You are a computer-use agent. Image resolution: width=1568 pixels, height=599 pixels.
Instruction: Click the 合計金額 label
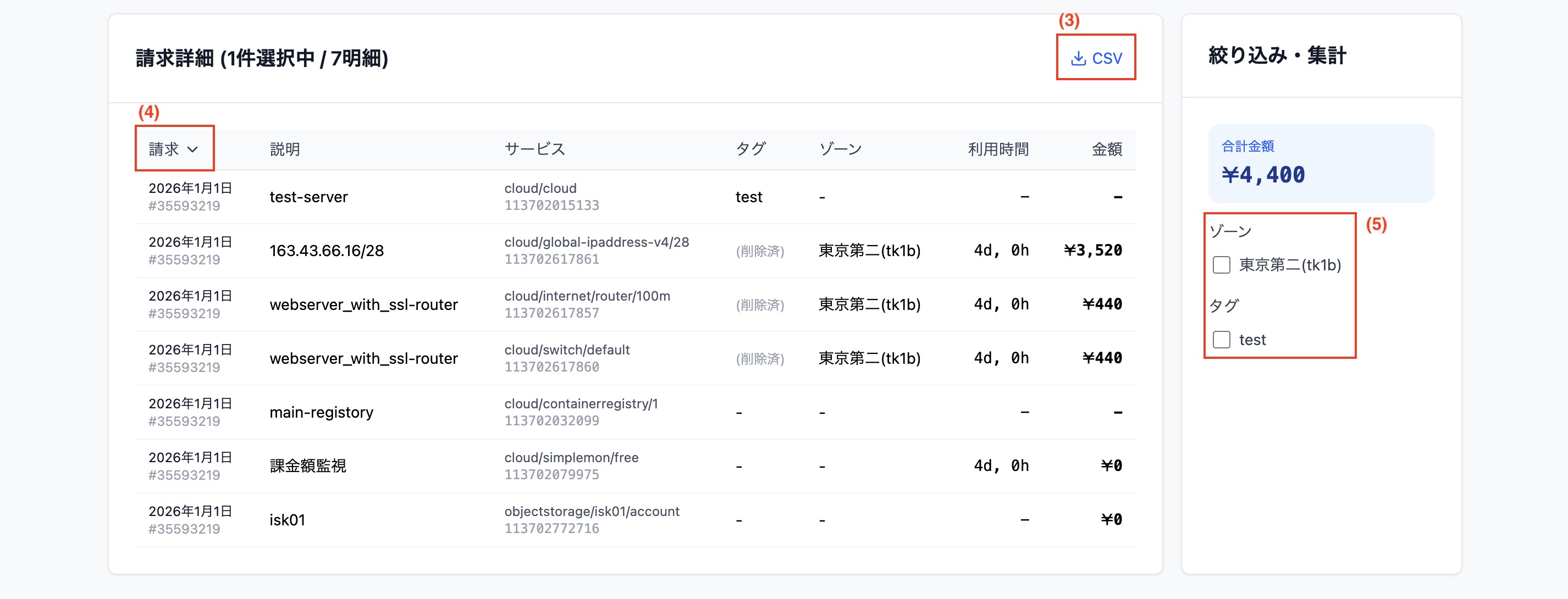1248,146
